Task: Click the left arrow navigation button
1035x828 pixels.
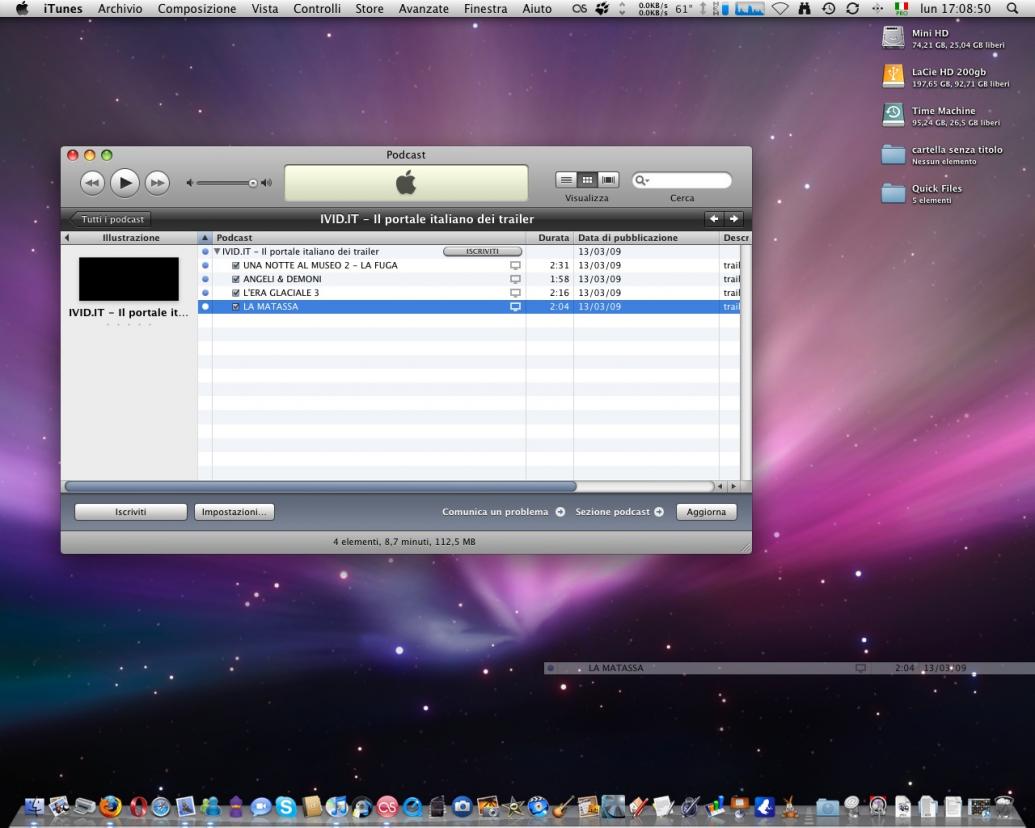Action: (x=714, y=219)
